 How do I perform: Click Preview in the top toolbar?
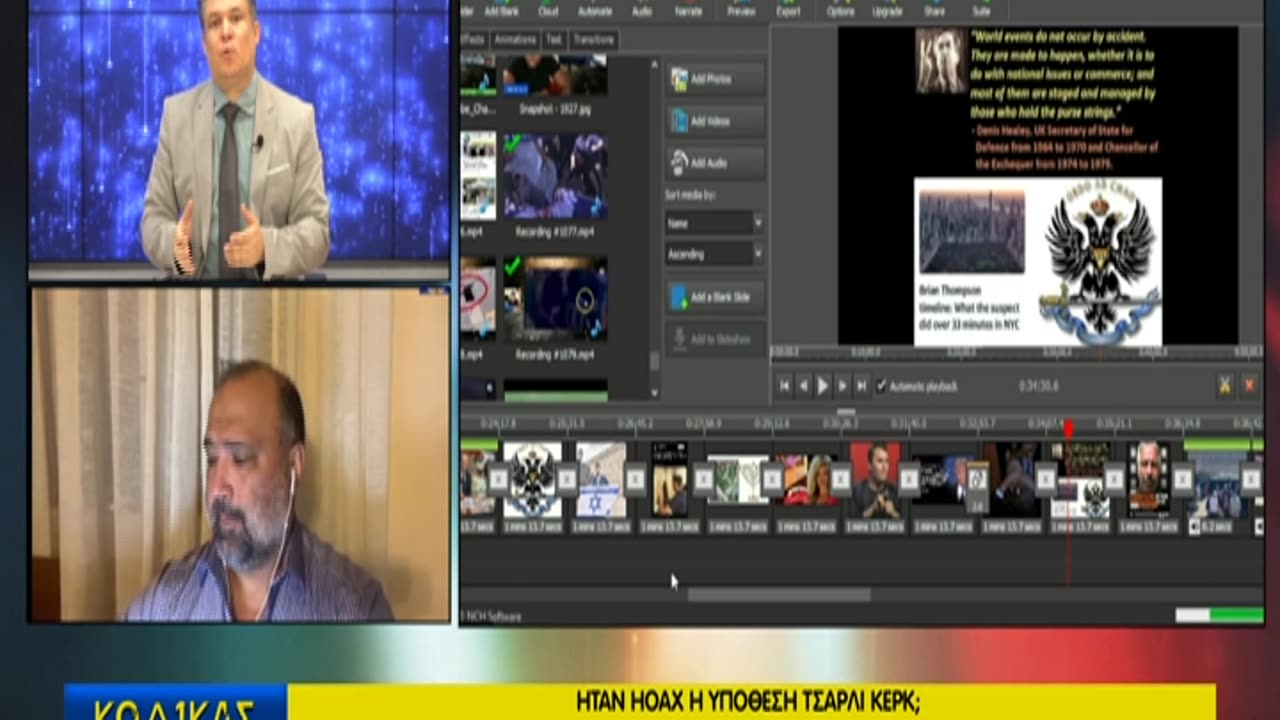click(741, 11)
